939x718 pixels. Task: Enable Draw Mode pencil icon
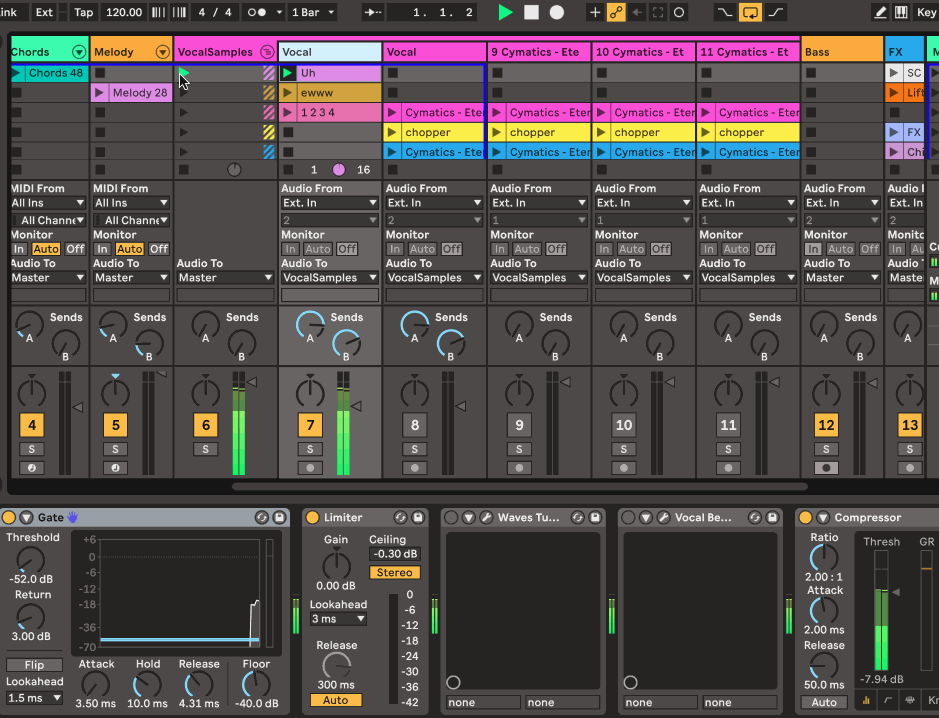tap(880, 12)
